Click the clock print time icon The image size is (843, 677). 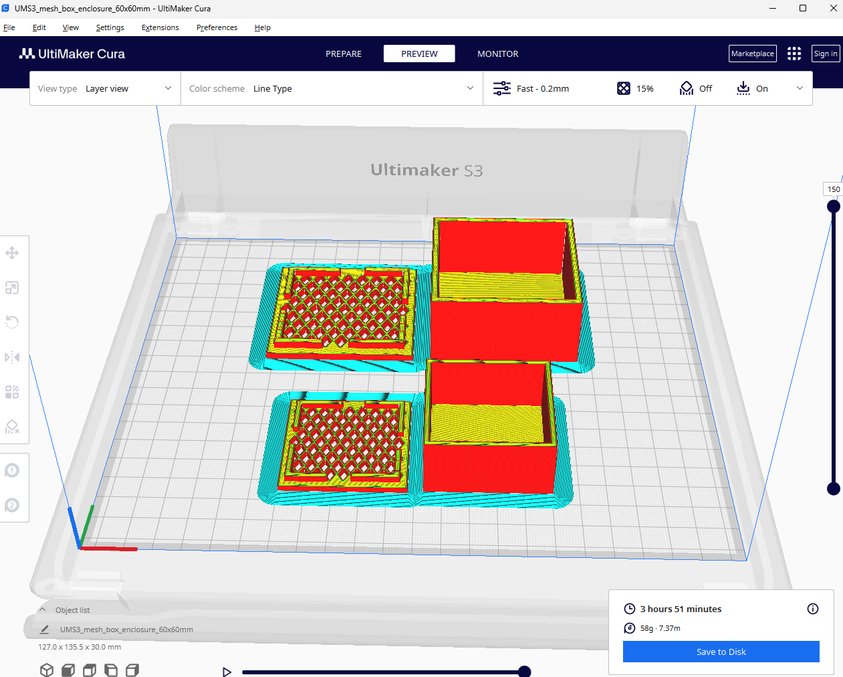(x=629, y=609)
